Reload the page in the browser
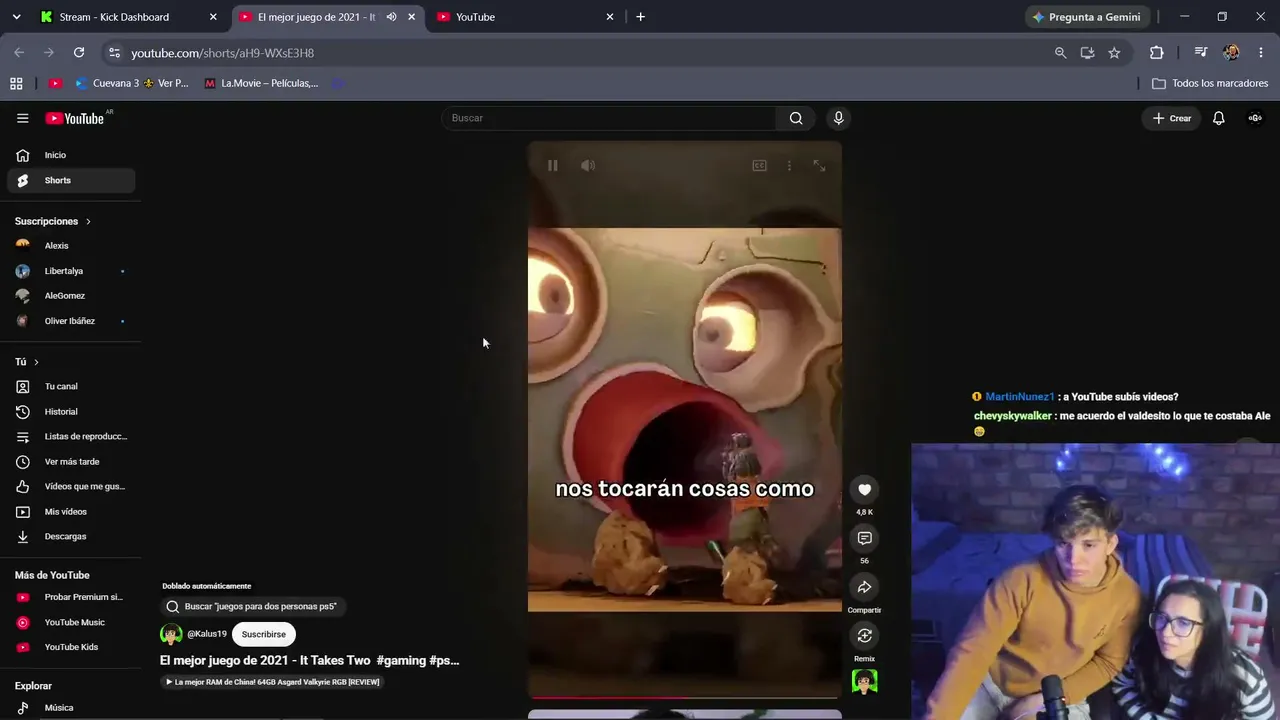This screenshot has height=720, width=1280. [79, 53]
